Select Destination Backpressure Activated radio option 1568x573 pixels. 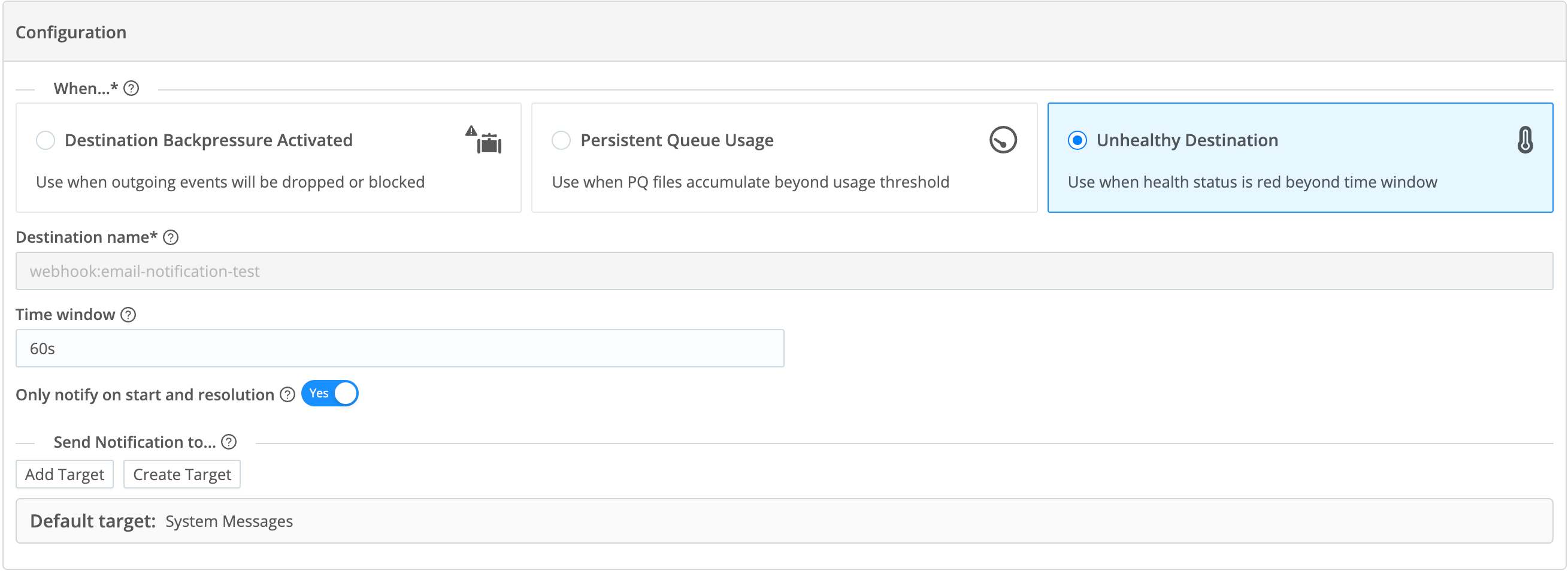click(x=46, y=141)
